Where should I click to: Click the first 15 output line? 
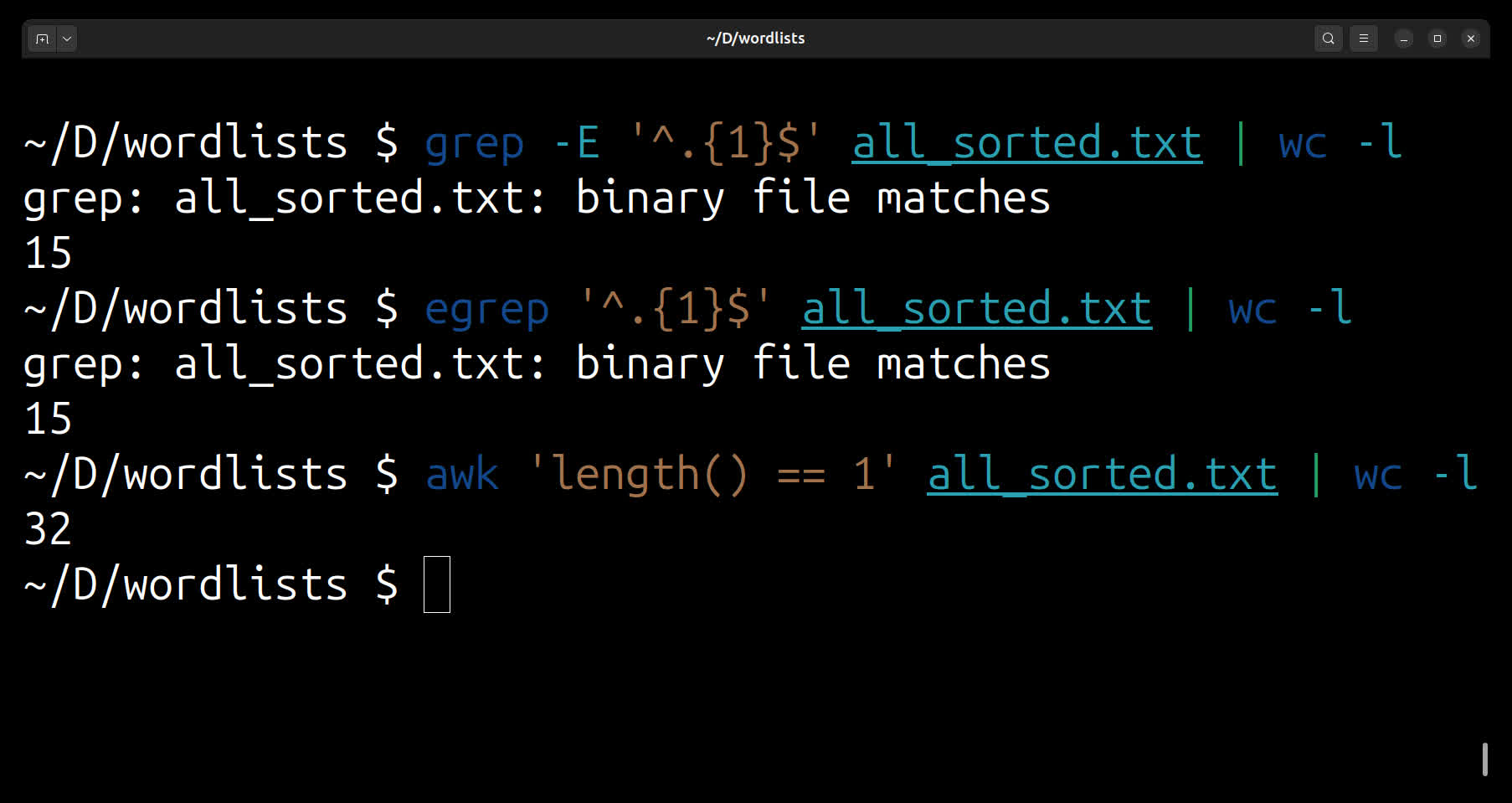click(48, 253)
